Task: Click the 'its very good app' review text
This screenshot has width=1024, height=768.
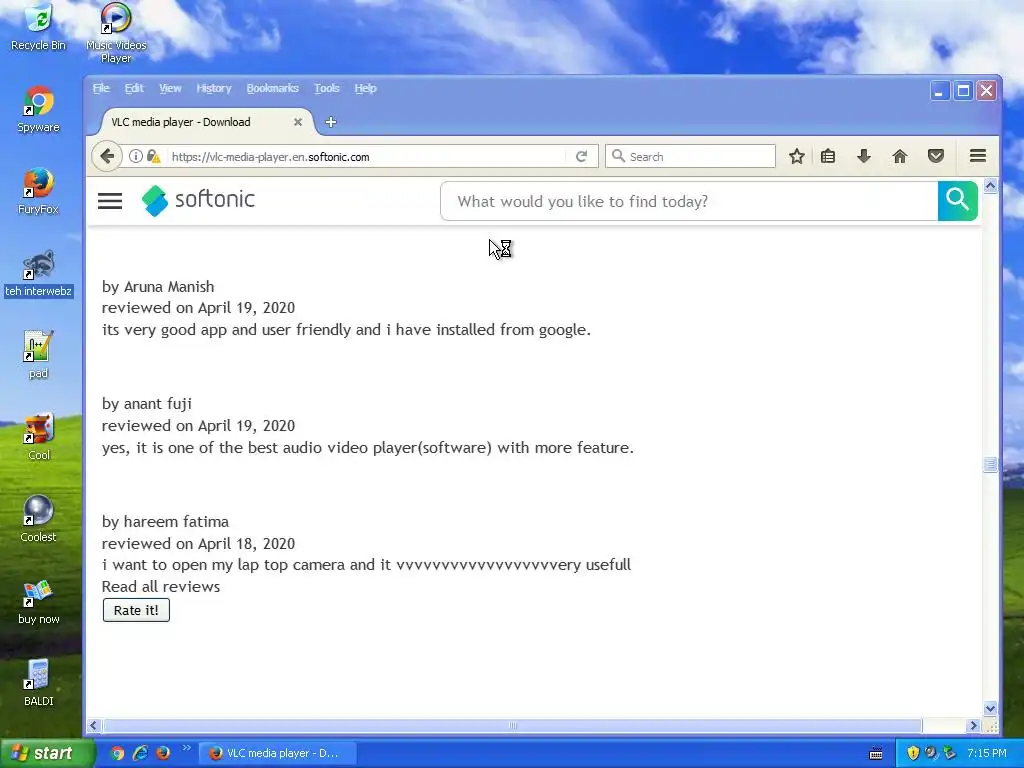Action: pyautogui.click(x=346, y=330)
